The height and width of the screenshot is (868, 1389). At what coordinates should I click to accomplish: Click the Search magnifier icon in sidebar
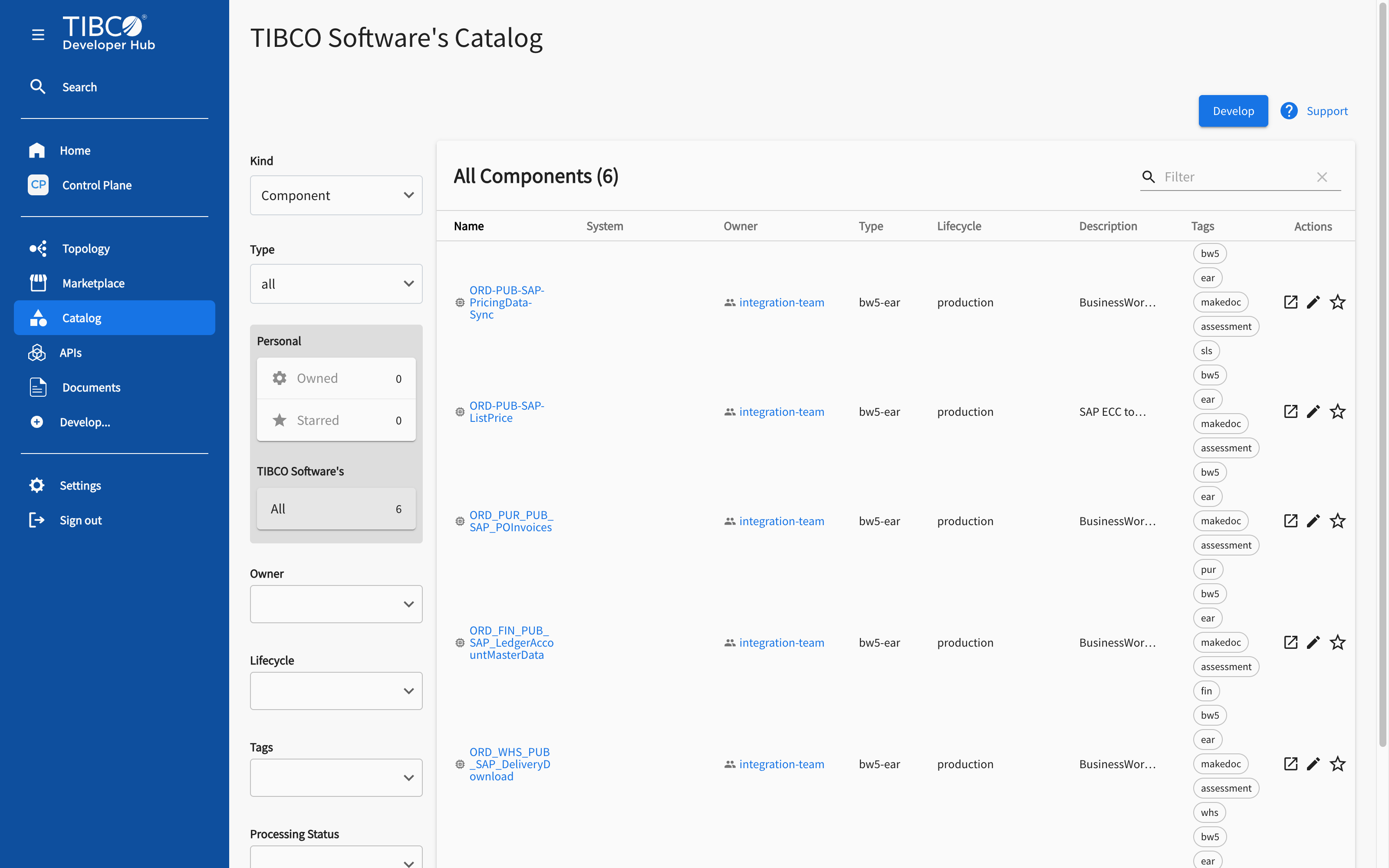(x=38, y=87)
